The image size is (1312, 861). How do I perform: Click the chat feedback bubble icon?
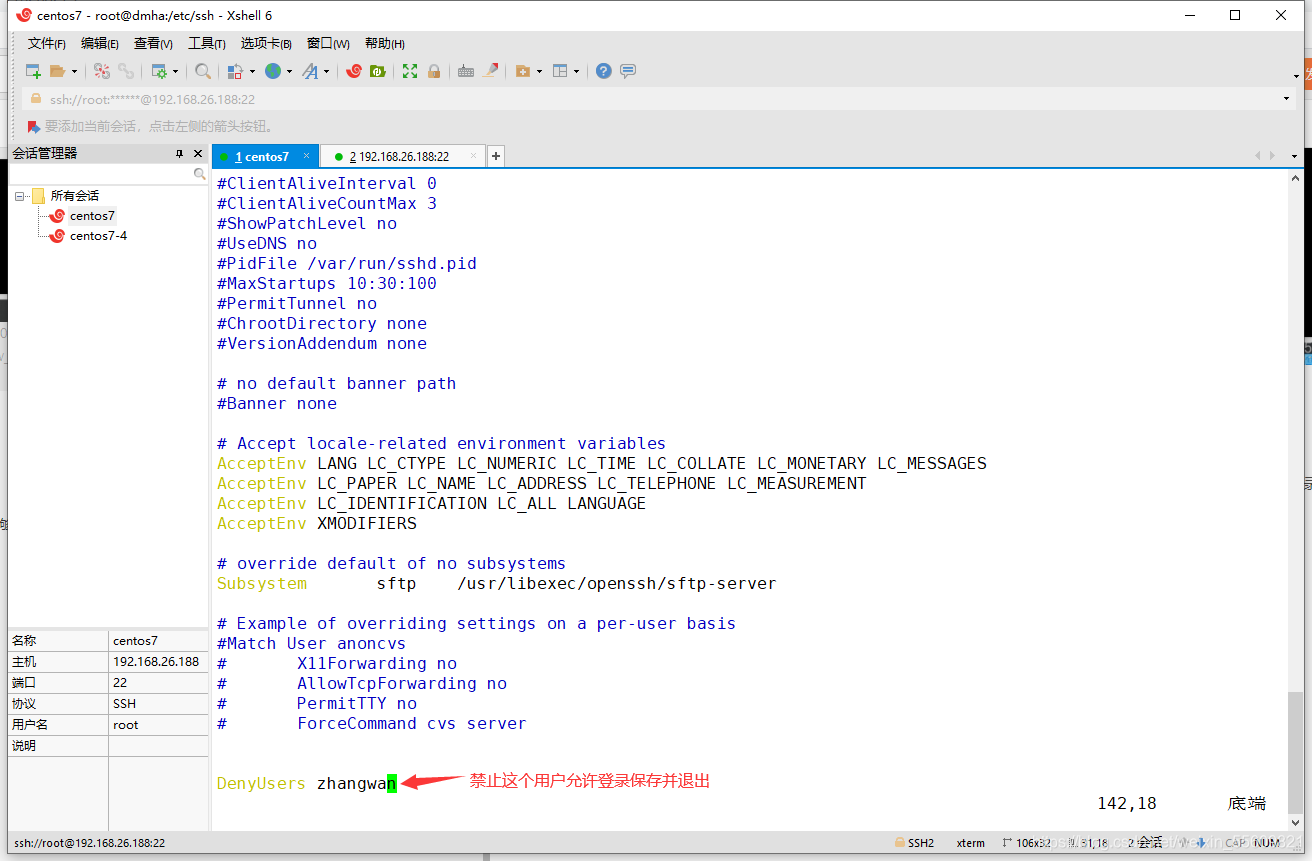click(x=628, y=71)
